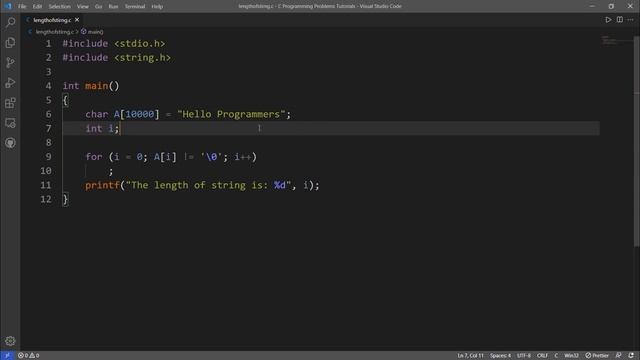Close the lengthofstring.c tab
640x360 pixels.
pos(77,20)
